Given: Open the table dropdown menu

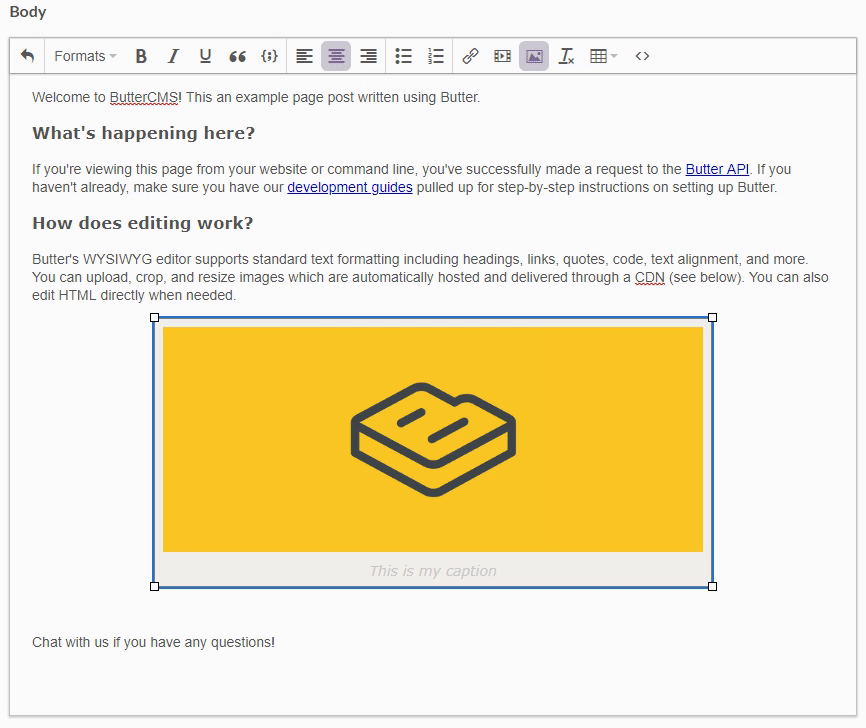Looking at the screenshot, I should (603, 56).
